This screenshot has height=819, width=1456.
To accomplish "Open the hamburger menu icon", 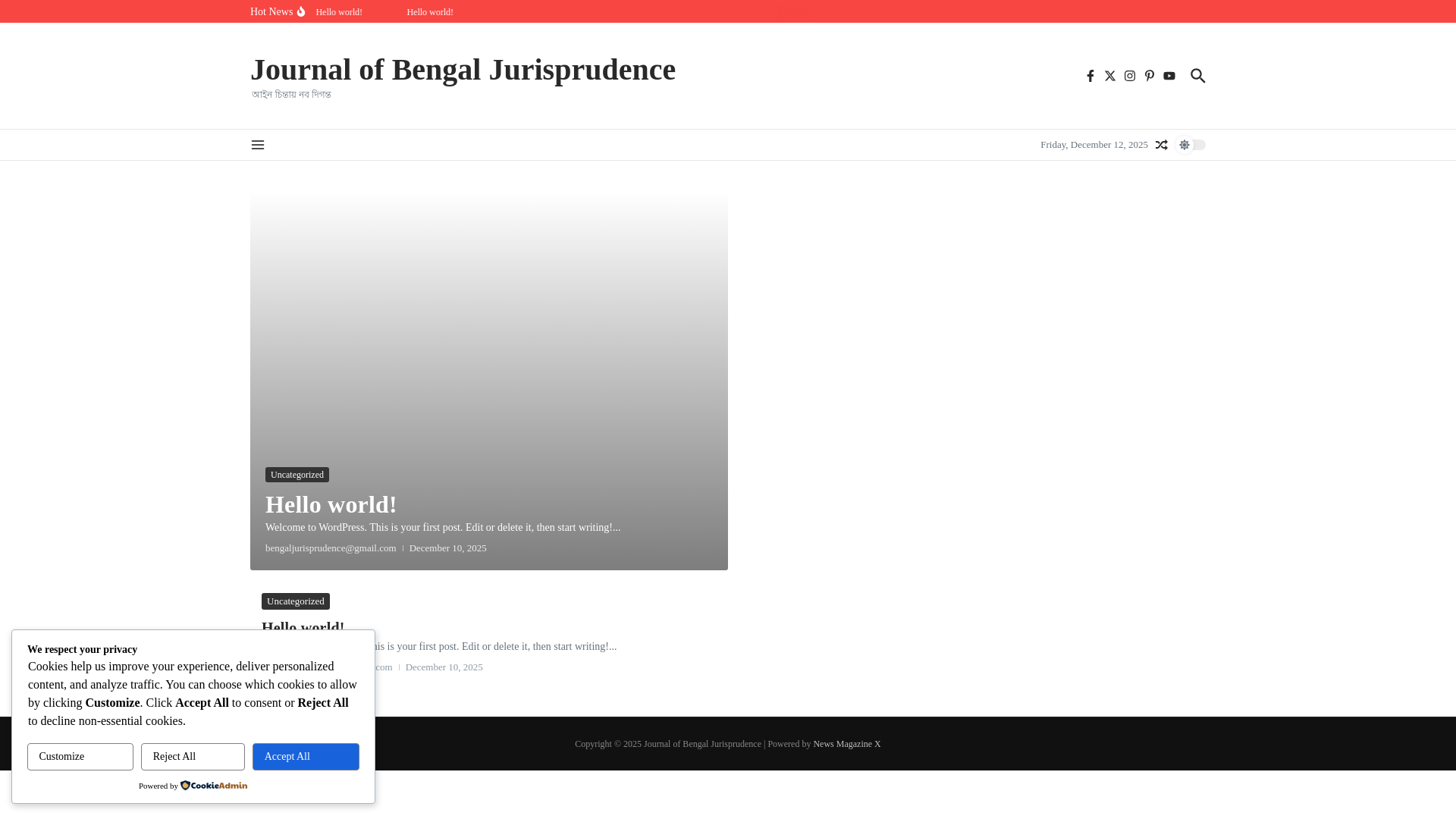I will tap(258, 145).
